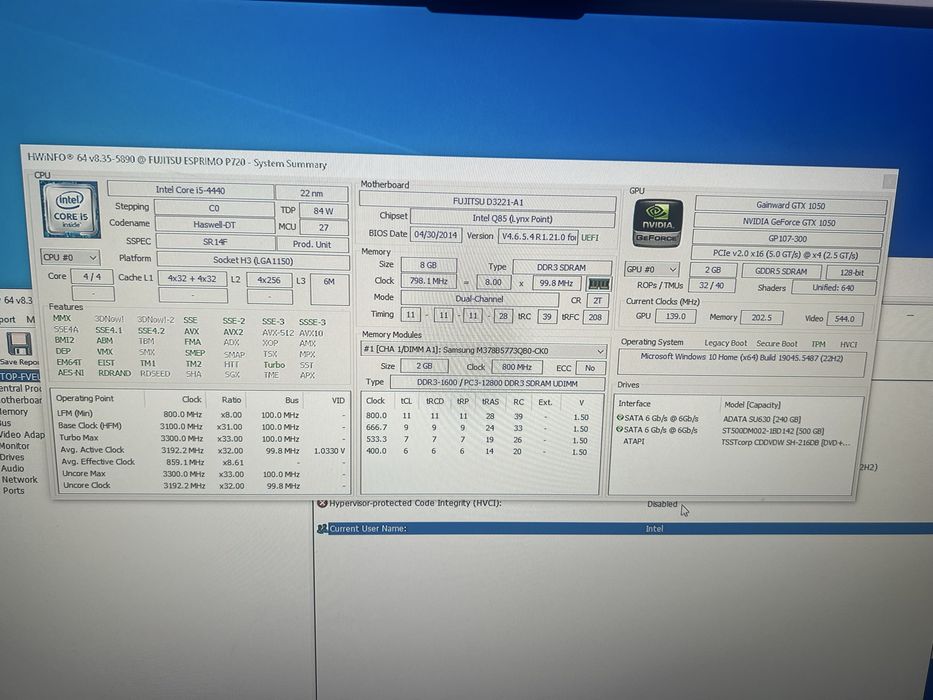Click the Gainward GTX 1050 field
This screenshot has width=933, height=700.
(x=791, y=205)
